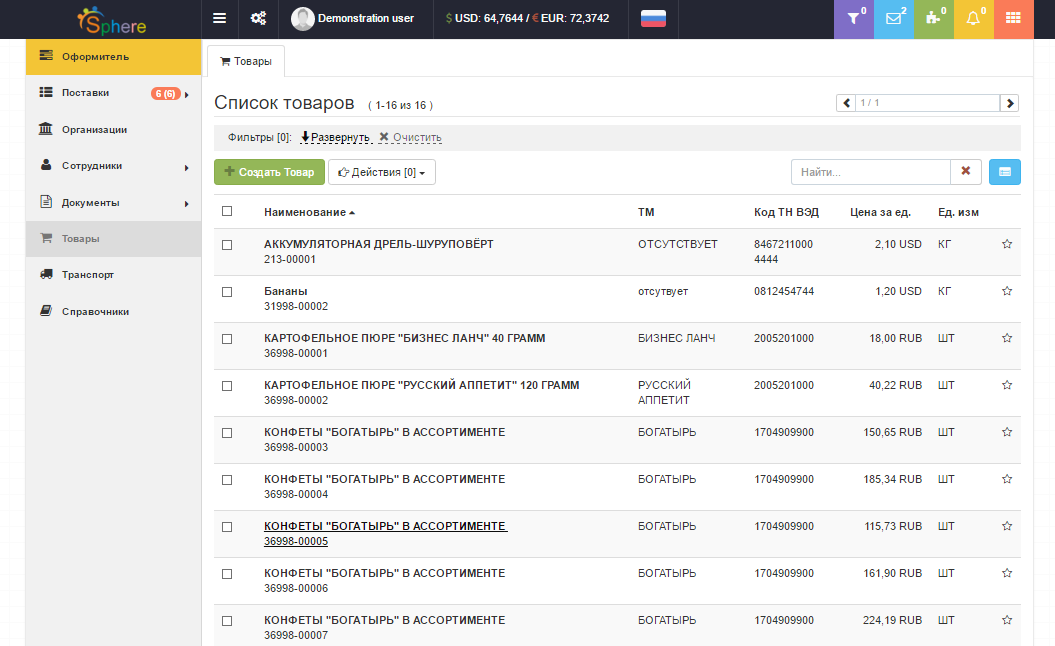The width and height of the screenshot is (1055, 646).
Task: Click the hamburger menu icon in top bar
Action: 219,18
